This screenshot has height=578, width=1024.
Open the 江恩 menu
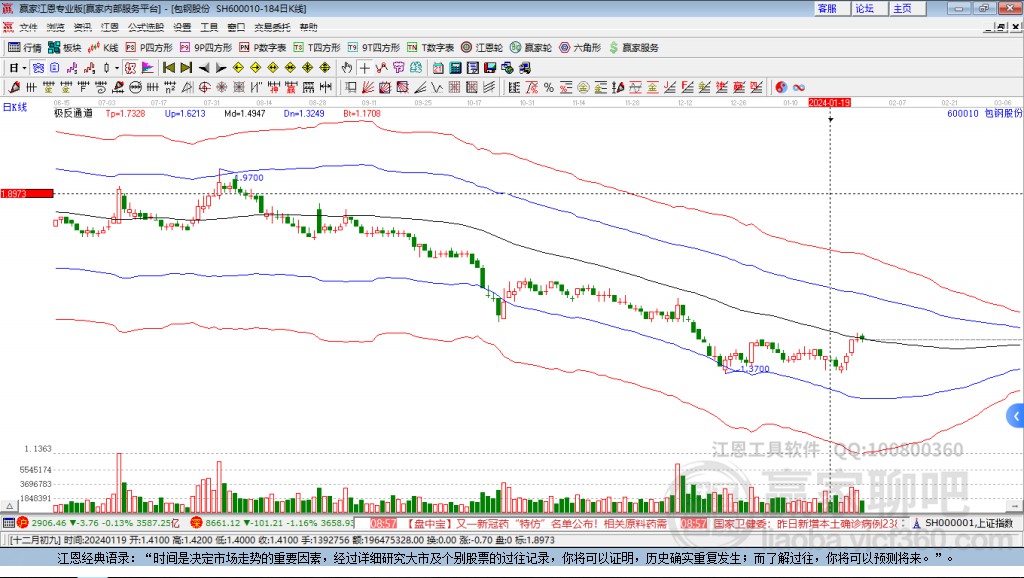110,27
